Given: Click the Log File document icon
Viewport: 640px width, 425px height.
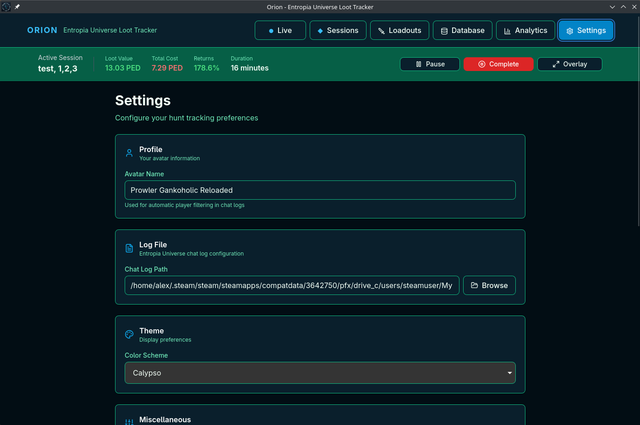Looking at the screenshot, I should click(x=129, y=248).
